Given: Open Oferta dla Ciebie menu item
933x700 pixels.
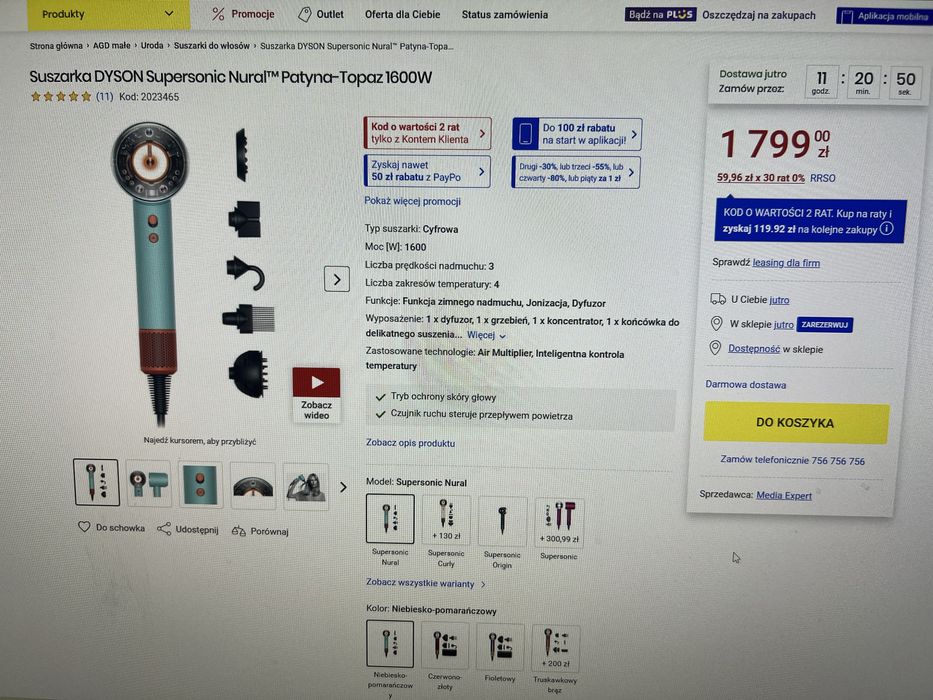Looking at the screenshot, I should tap(402, 15).
